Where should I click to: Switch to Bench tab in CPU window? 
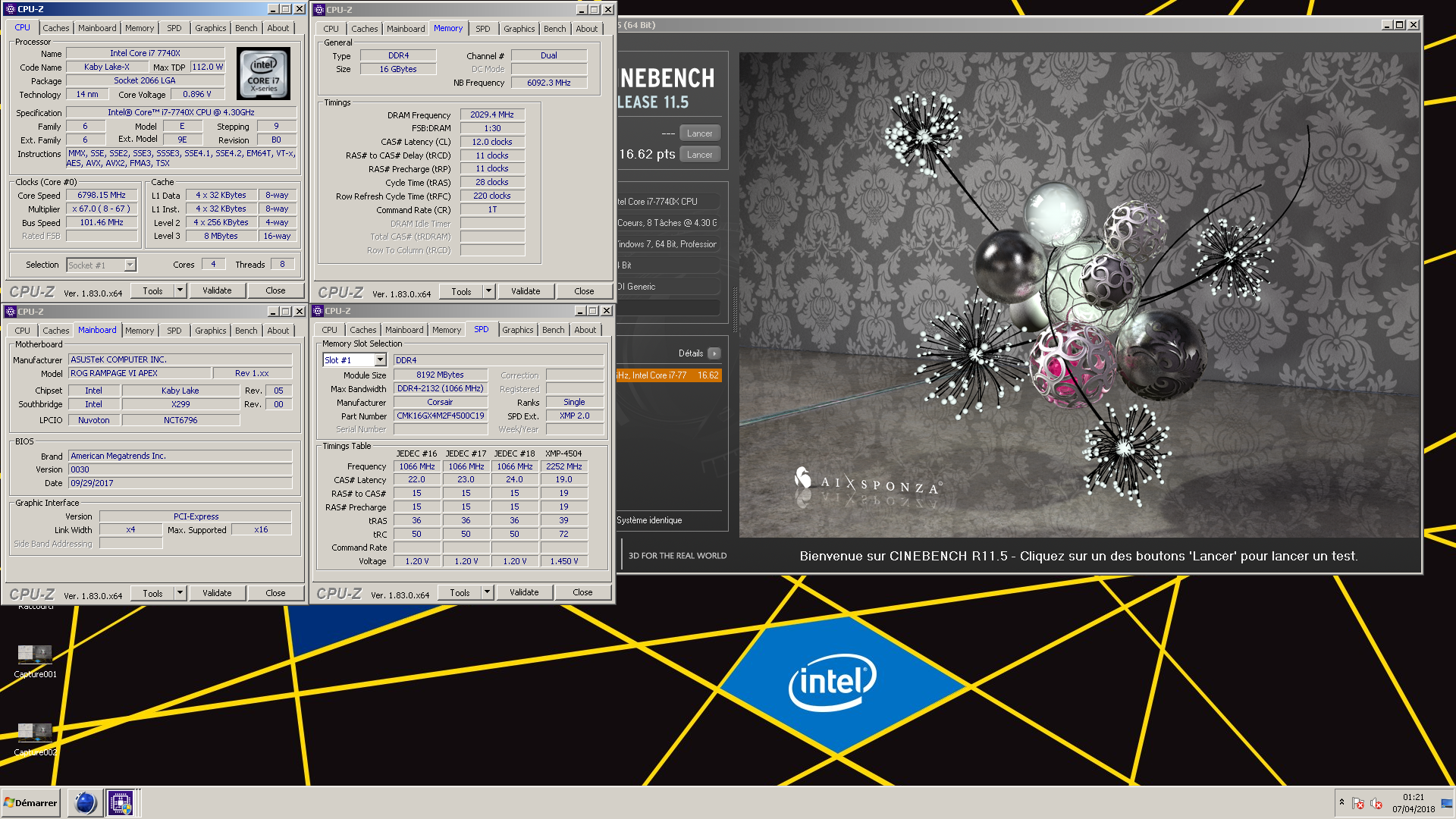pyautogui.click(x=246, y=28)
